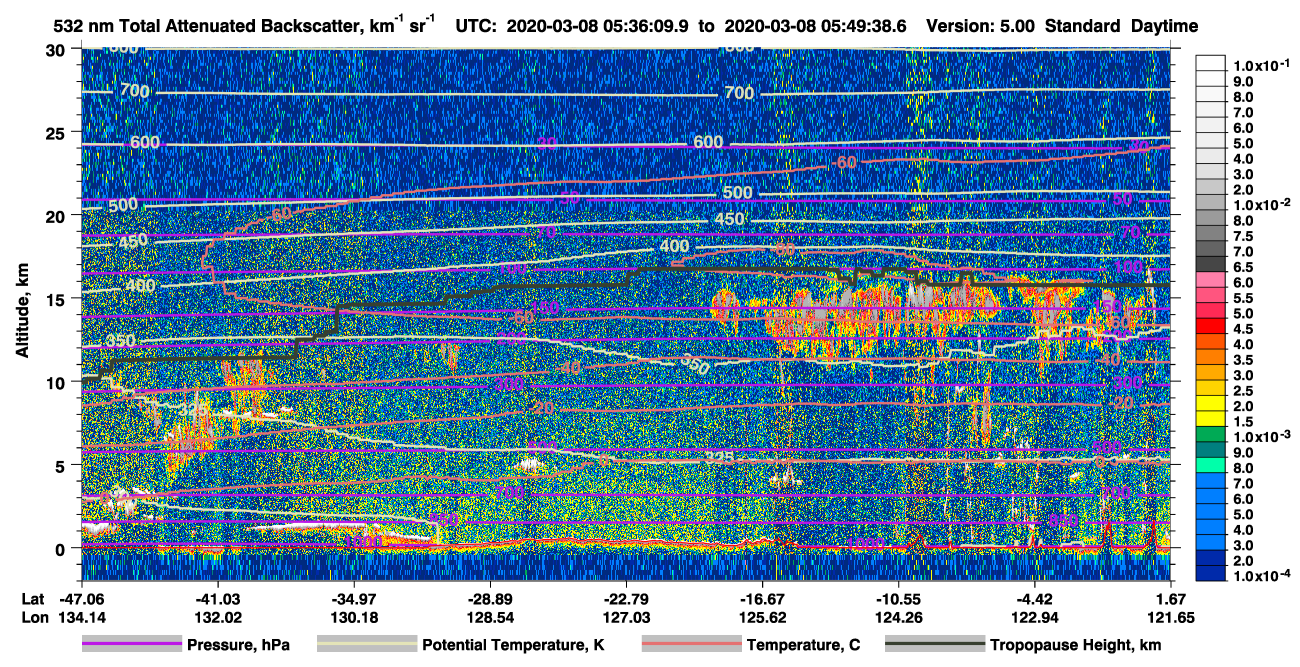Click the longitude value "128.54"
The width and height of the screenshot is (1300, 667).
[x=489, y=618]
